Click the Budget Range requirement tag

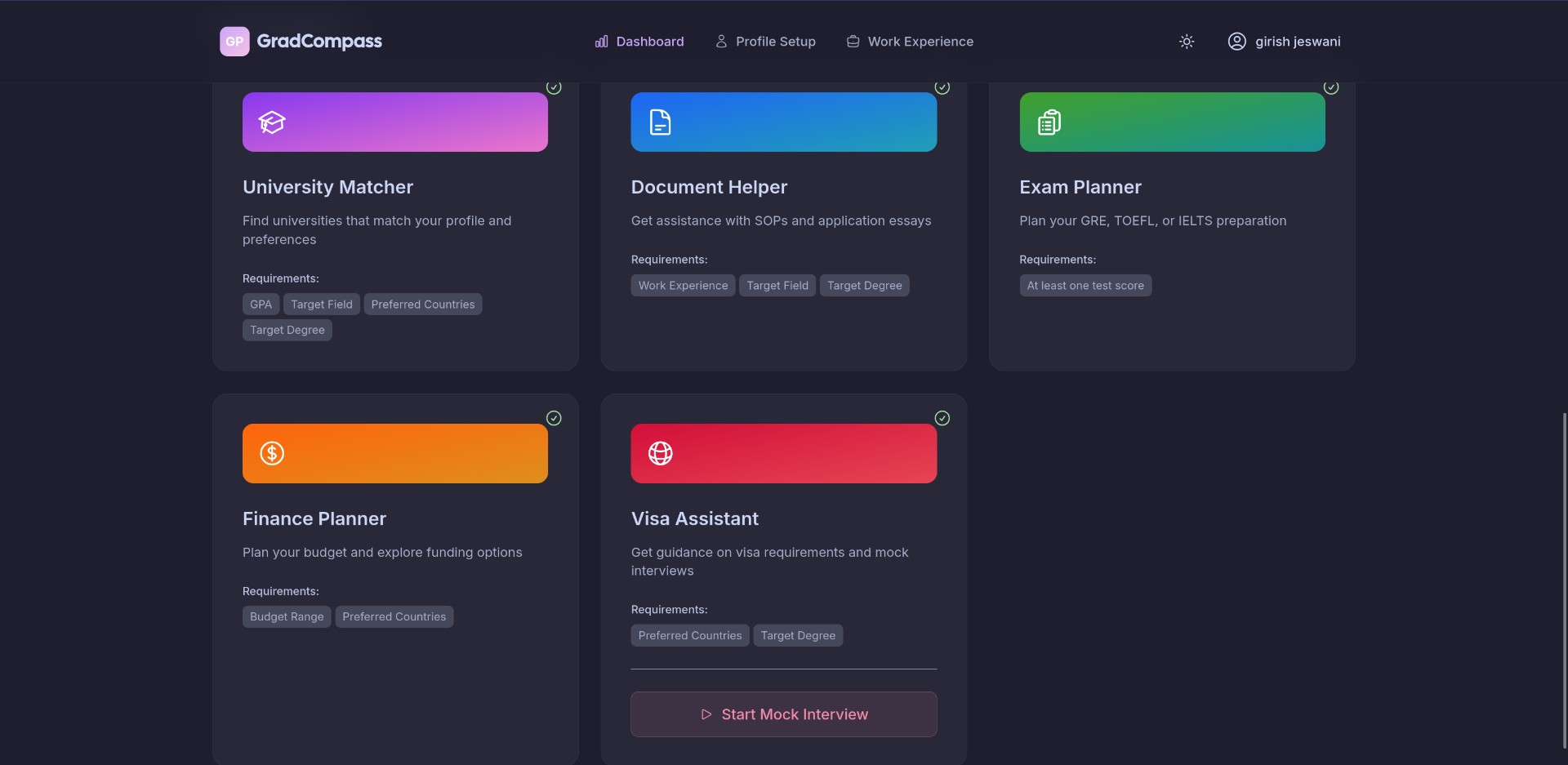[x=287, y=616]
